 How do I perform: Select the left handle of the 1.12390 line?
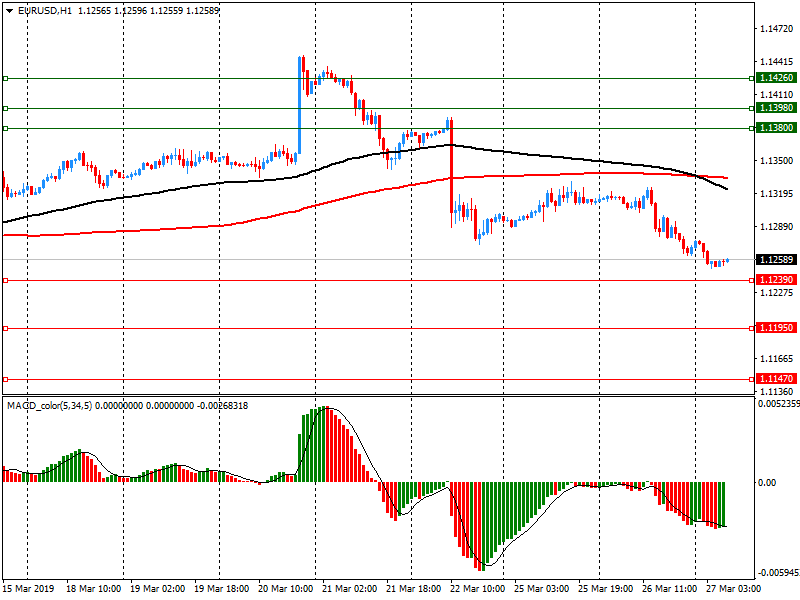point(5,280)
